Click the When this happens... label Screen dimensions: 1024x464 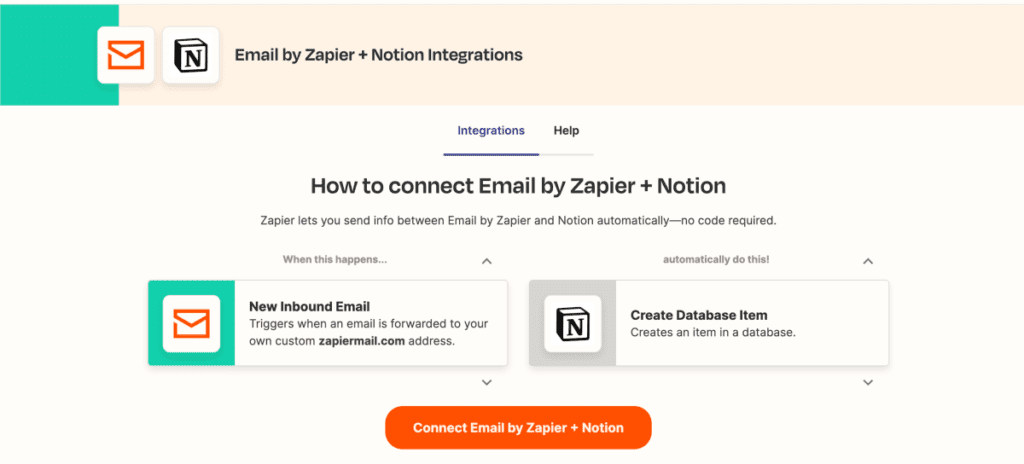pyautogui.click(x=334, y=260)
